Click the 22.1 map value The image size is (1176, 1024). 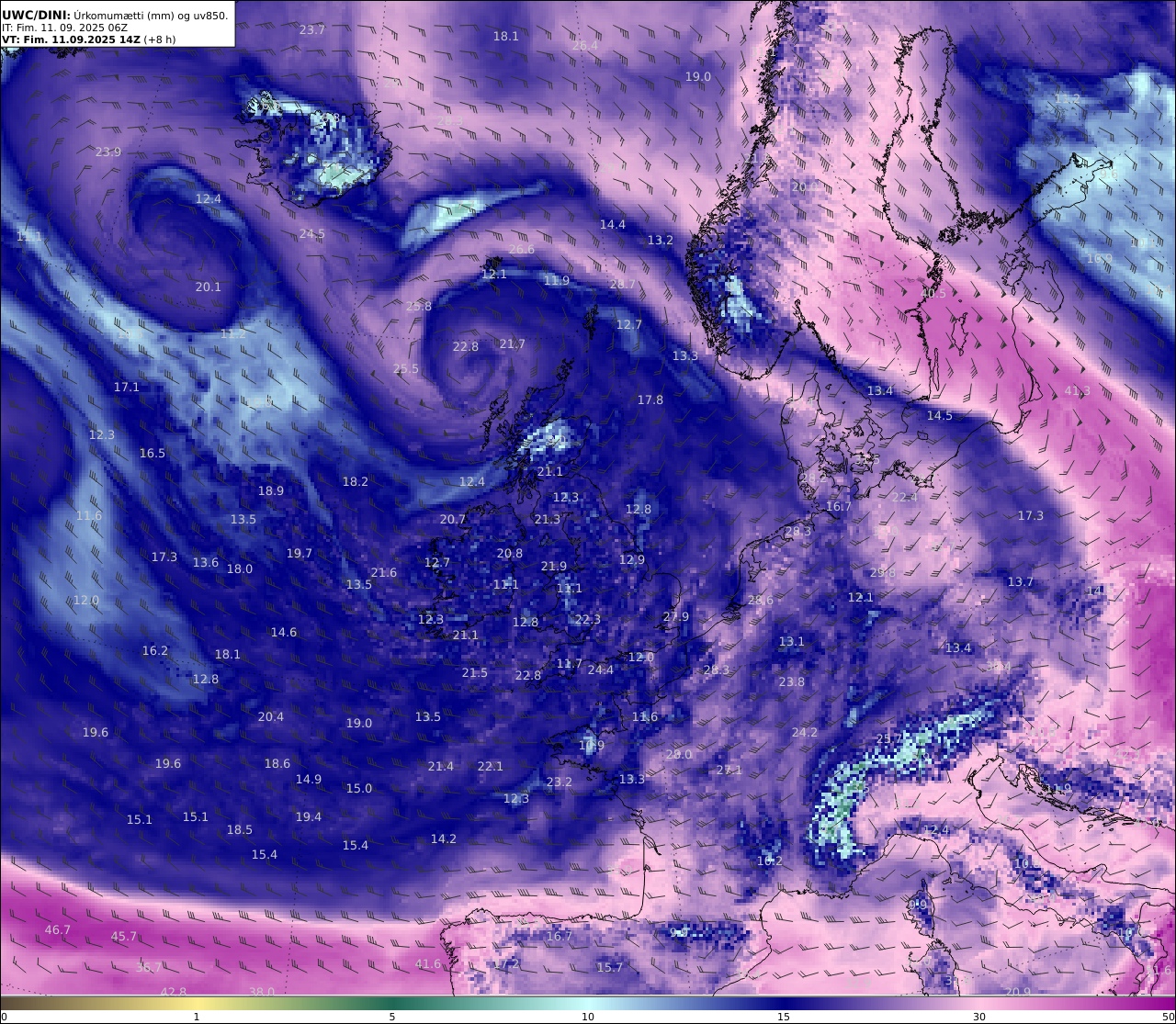point(491,766)
